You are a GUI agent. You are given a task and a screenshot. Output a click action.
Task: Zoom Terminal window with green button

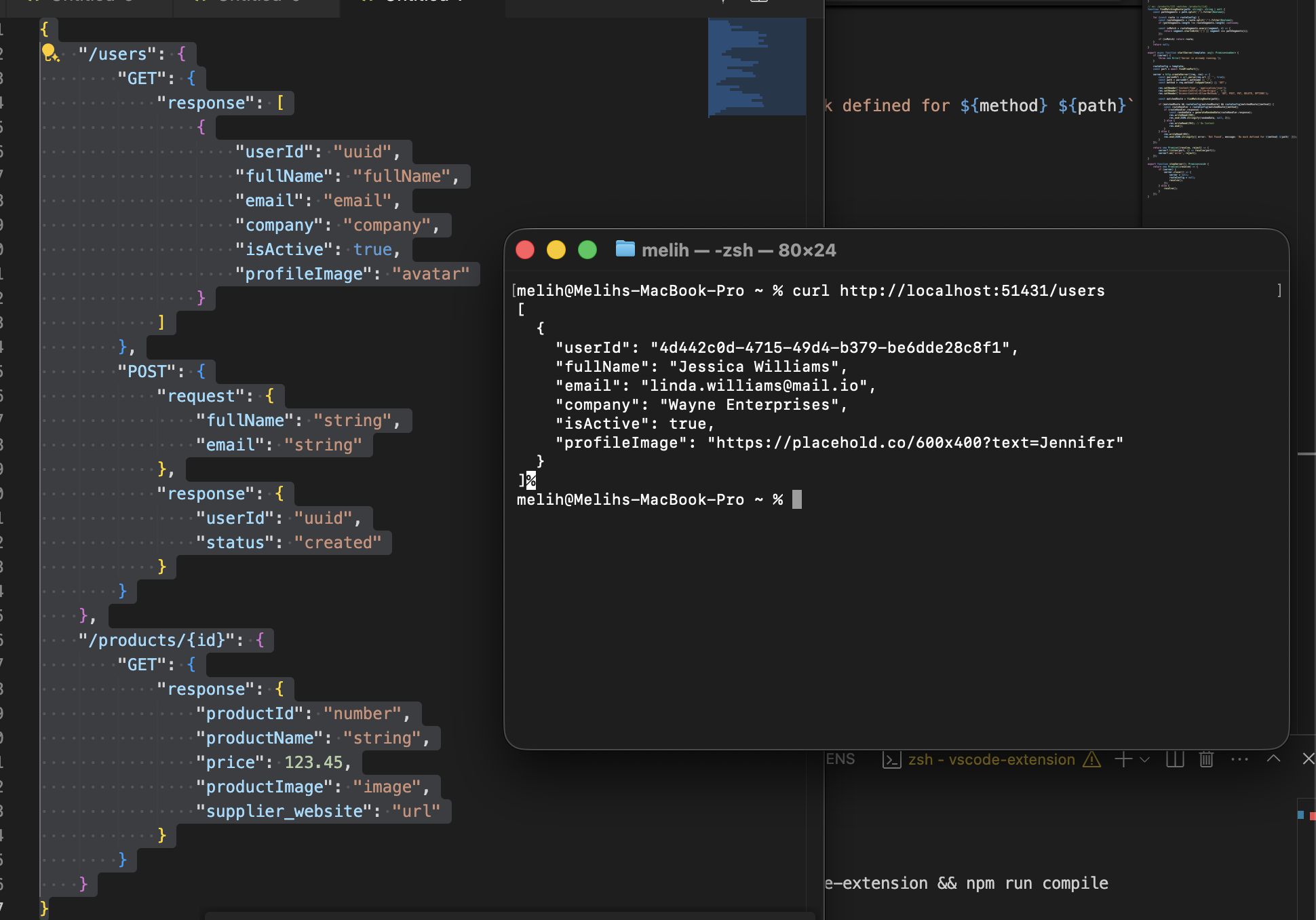(x=587, y=250)
